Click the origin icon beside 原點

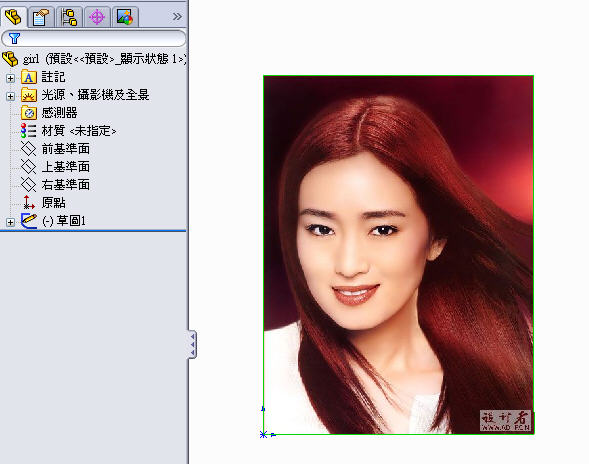tap(29, 203)
